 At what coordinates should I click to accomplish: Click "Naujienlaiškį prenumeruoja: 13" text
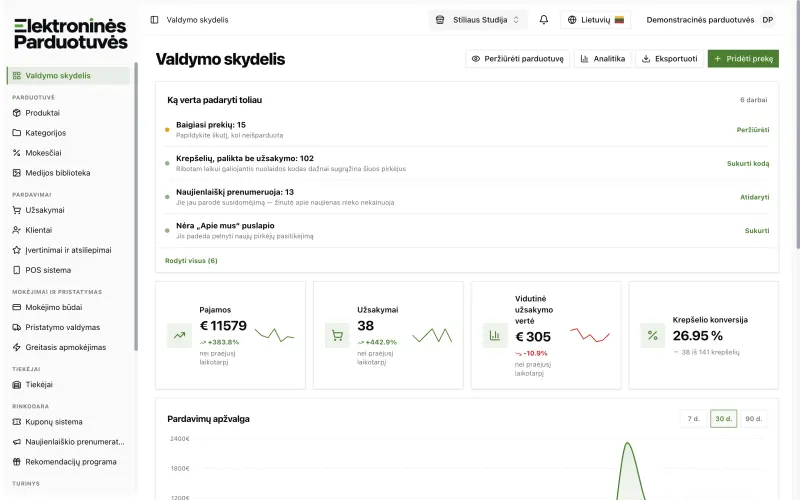point(235,192)
